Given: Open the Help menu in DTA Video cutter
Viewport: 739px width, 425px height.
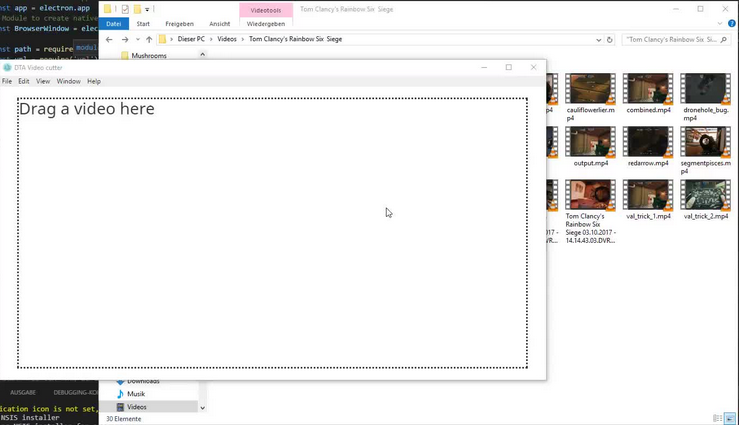Looking at the screenshot, I should [x=94, y=81].
